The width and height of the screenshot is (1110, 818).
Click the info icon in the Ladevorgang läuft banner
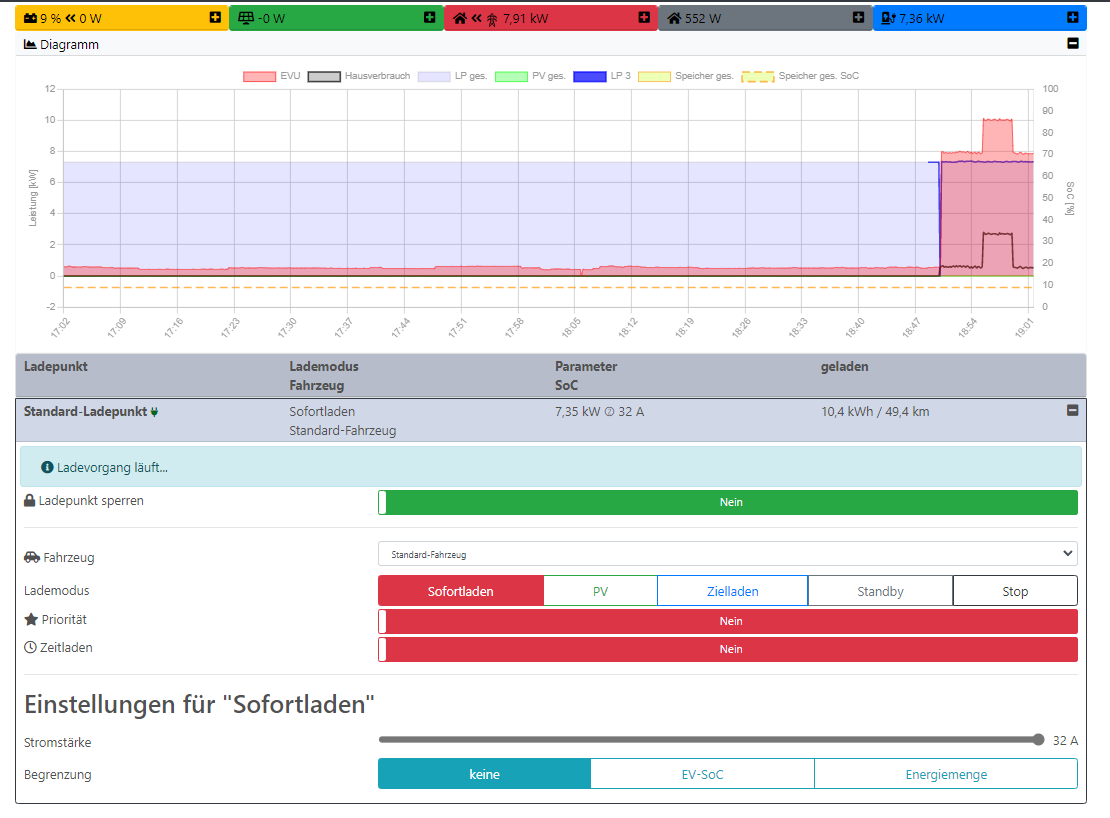click(x=47, y=467)
